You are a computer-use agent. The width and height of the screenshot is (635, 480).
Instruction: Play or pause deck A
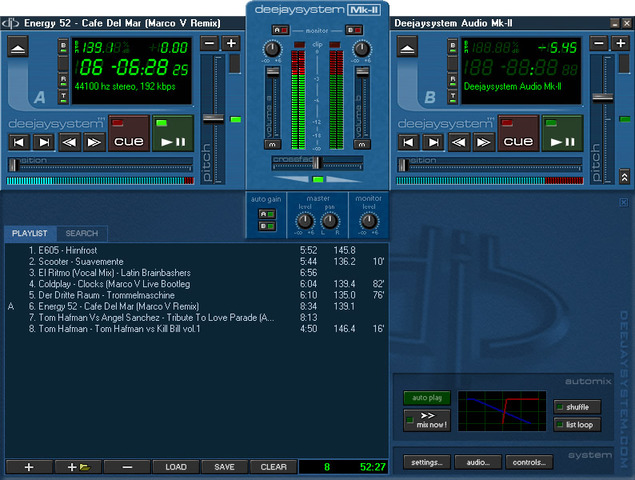173,134
